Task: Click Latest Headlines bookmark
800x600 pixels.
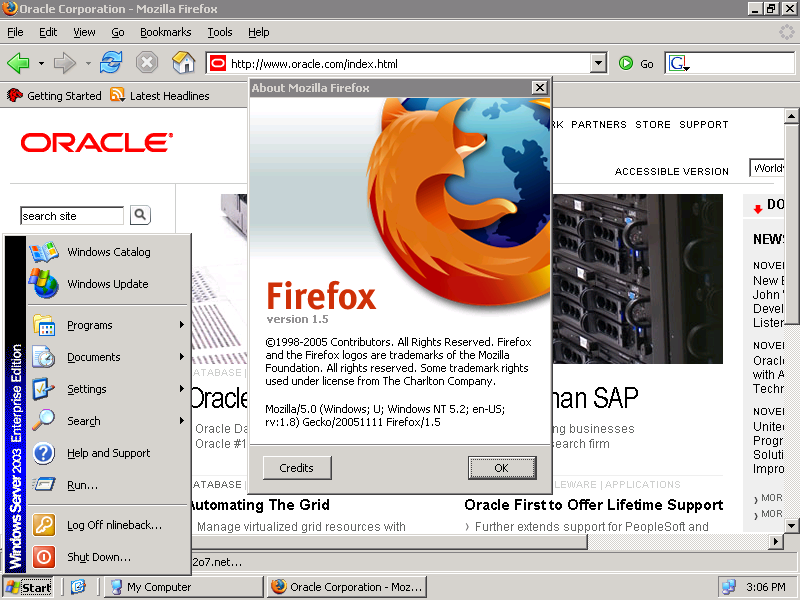Action: (160, 96)
